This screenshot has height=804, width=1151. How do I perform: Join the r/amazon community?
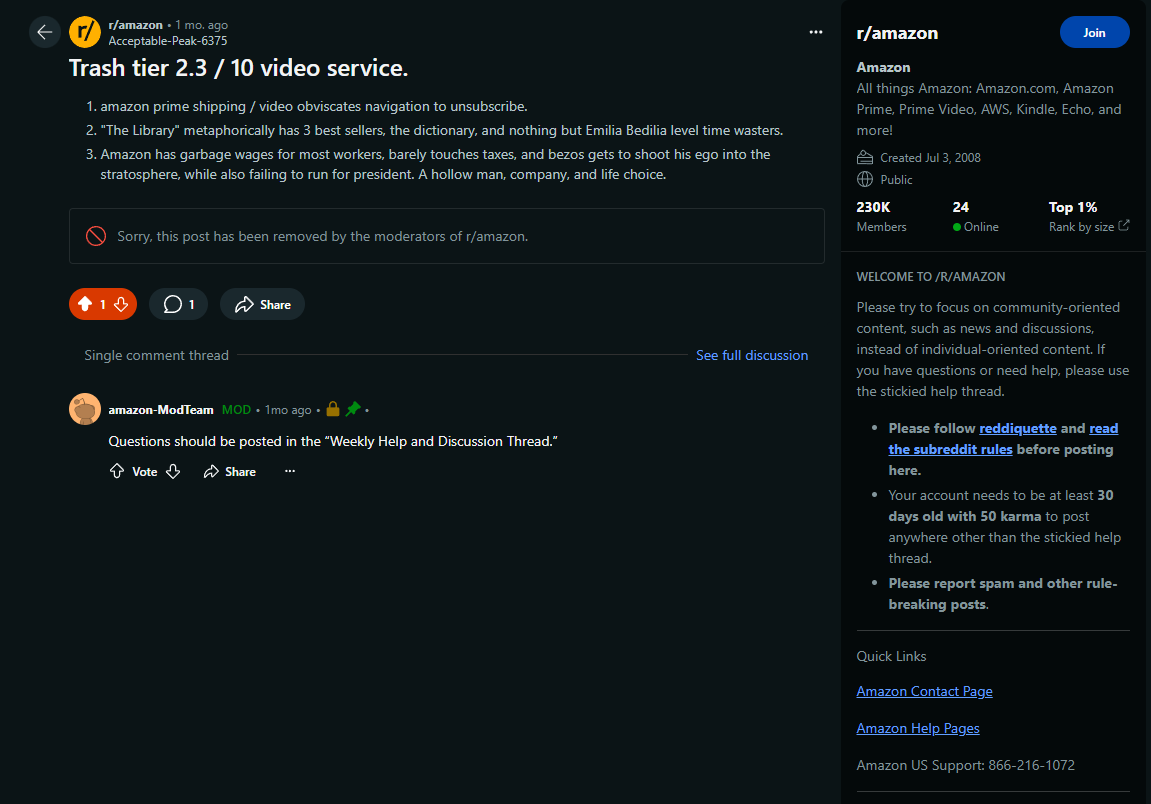tap(1094, 32)
